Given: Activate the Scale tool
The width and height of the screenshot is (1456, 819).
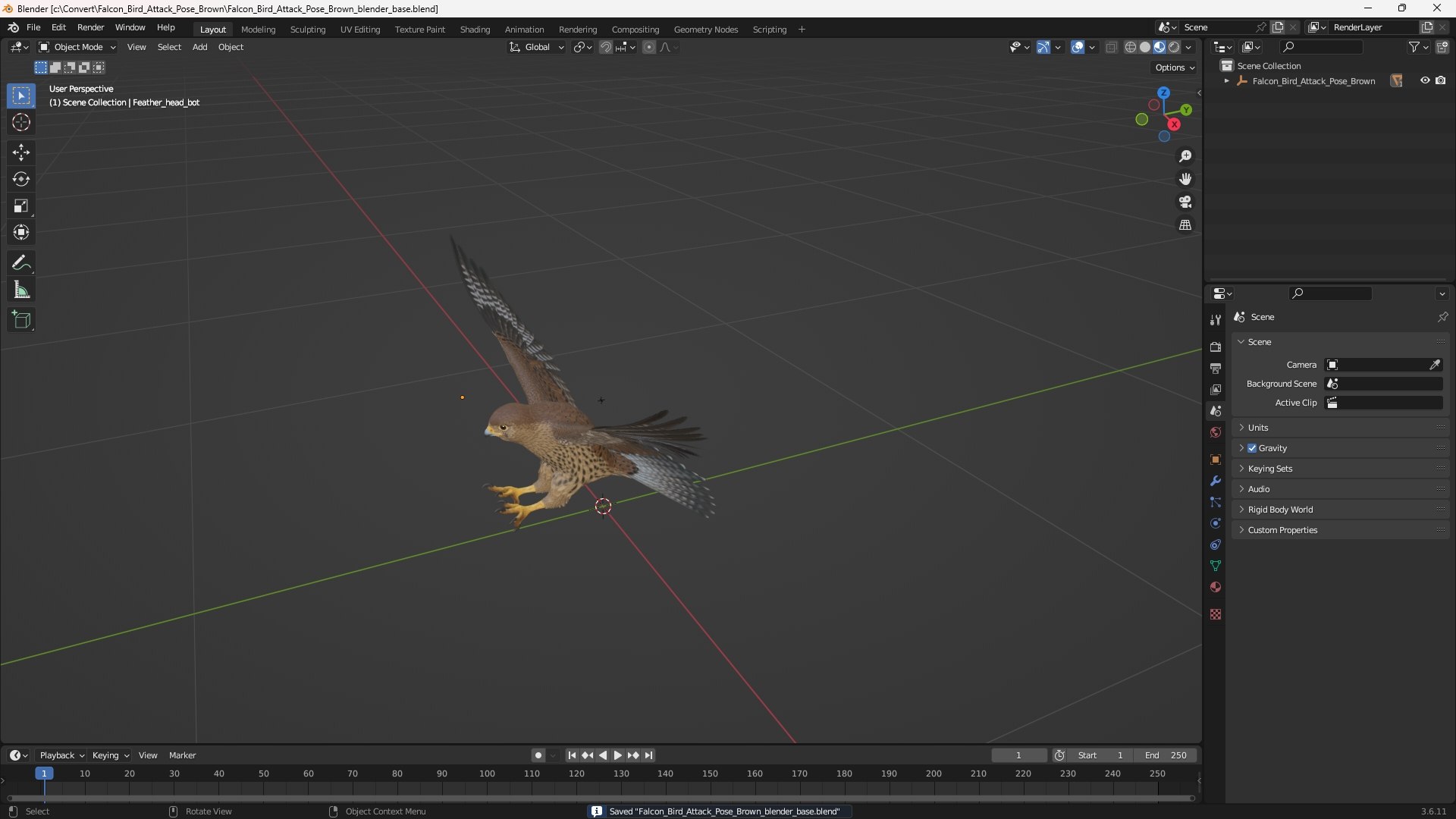Looking at the screenshot, I should (x=21, y=206).
